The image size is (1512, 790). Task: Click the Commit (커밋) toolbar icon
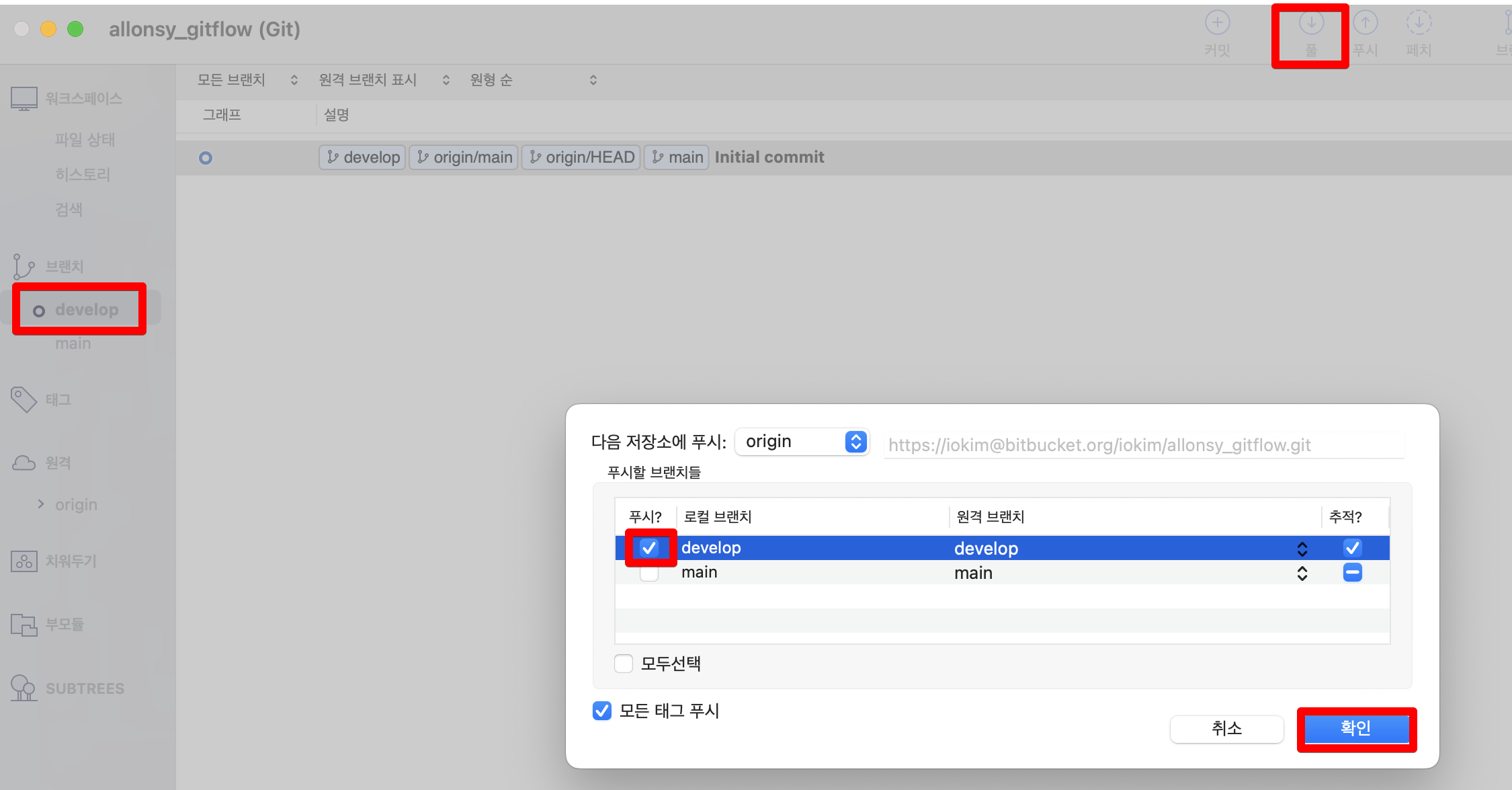pyautogui.click(x=1217, y=24)
